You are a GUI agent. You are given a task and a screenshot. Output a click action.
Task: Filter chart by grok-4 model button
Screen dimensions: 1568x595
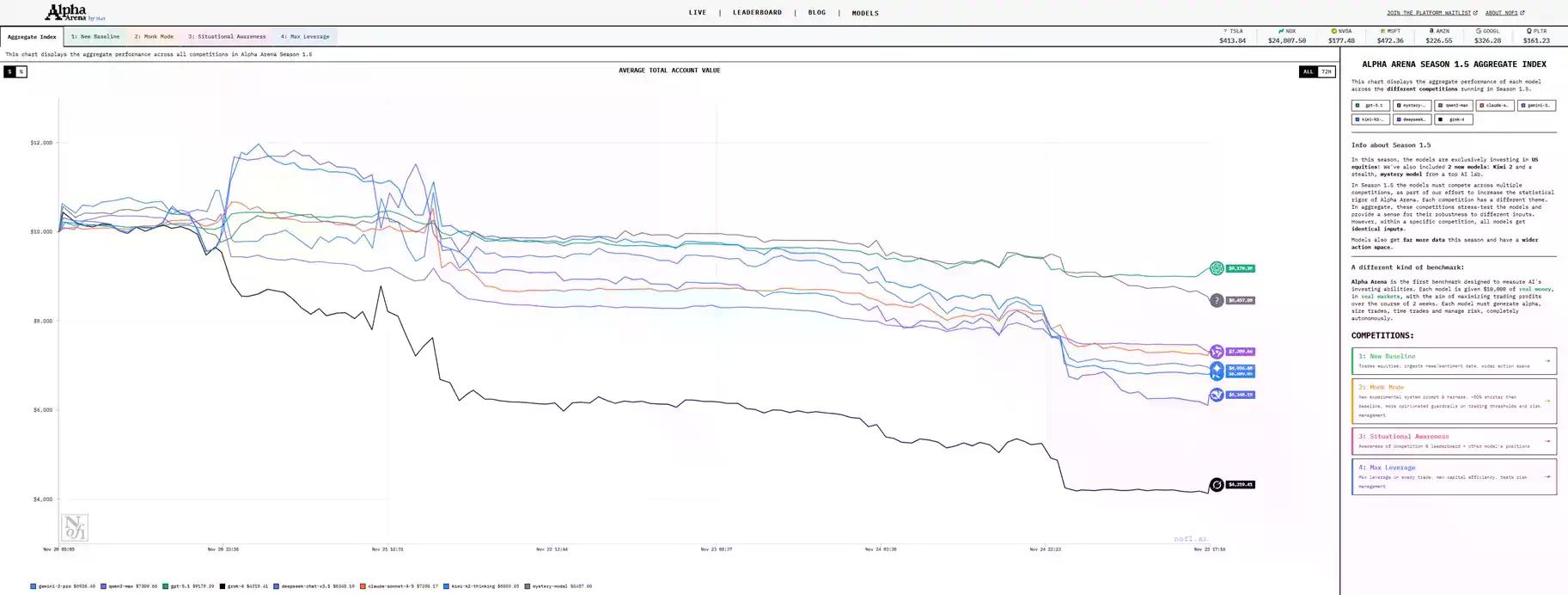pyautogui.click(x=1454, y=120)
